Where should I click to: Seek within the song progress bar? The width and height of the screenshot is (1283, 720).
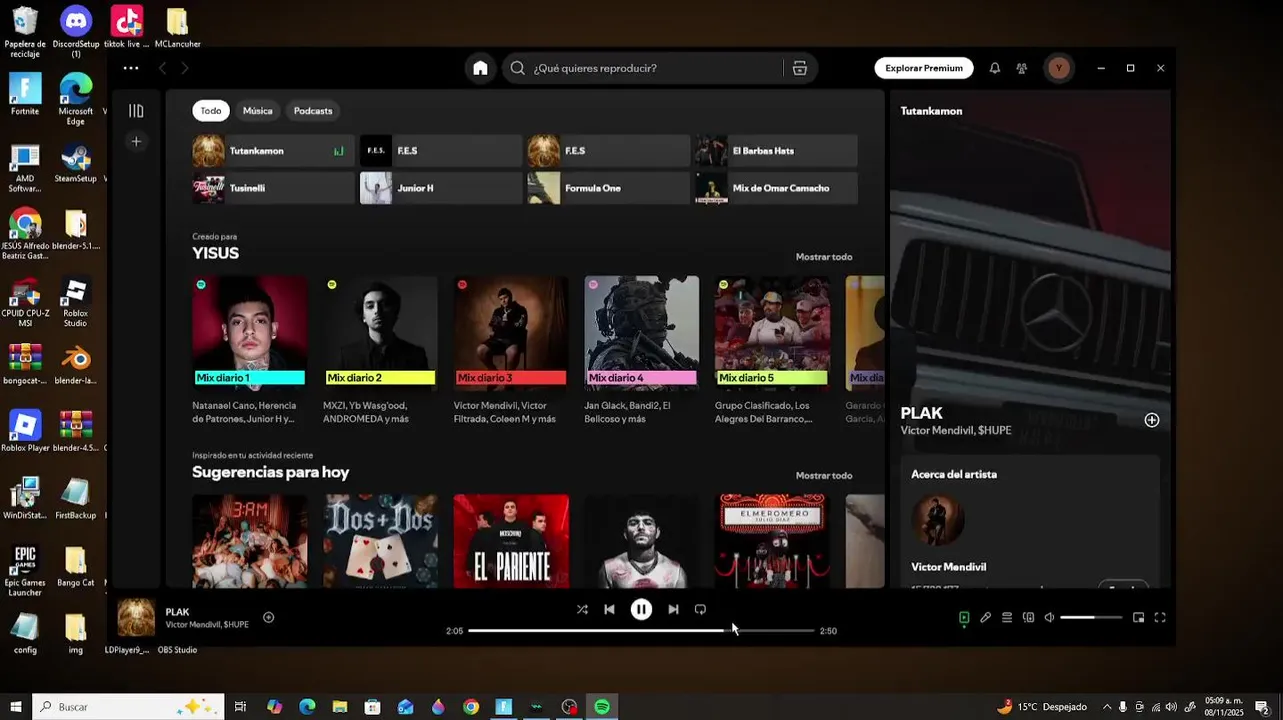click(x=641, y=631)
